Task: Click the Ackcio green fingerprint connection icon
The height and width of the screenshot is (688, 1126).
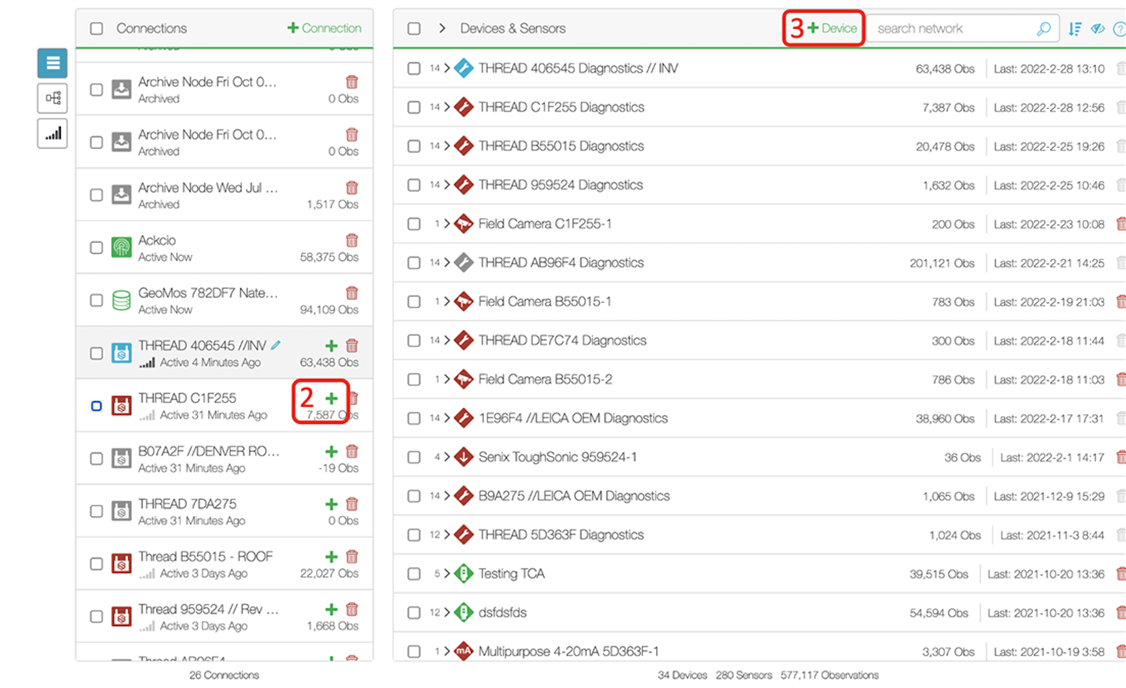Action: (121, 248)
